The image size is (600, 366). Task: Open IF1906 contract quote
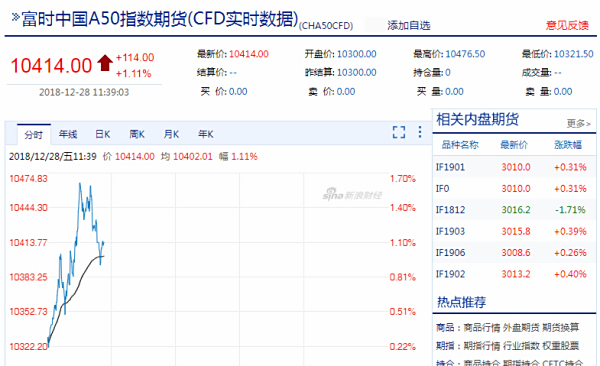(514, 253)
